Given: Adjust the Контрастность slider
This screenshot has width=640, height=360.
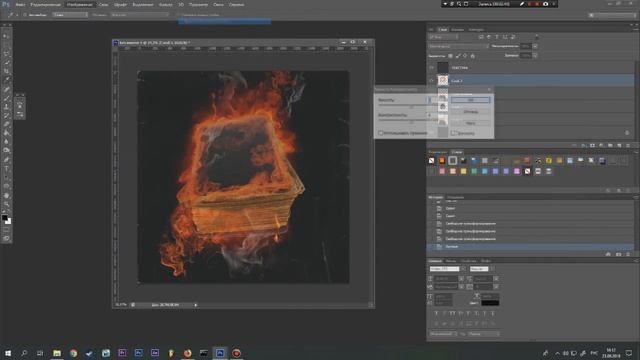Looking at the screenshot, I should pos(411,121).
